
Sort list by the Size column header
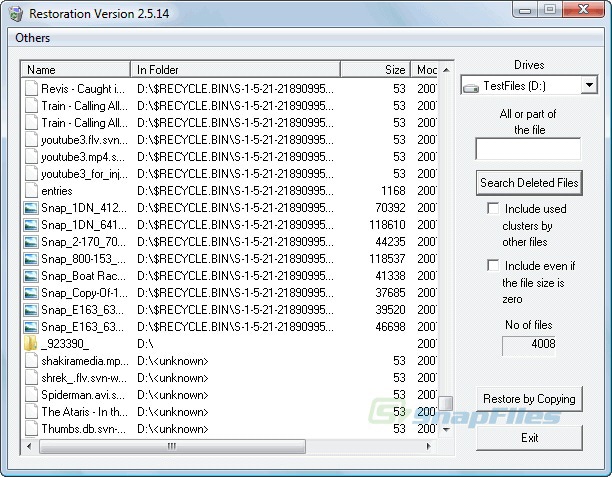coord(375,69)
